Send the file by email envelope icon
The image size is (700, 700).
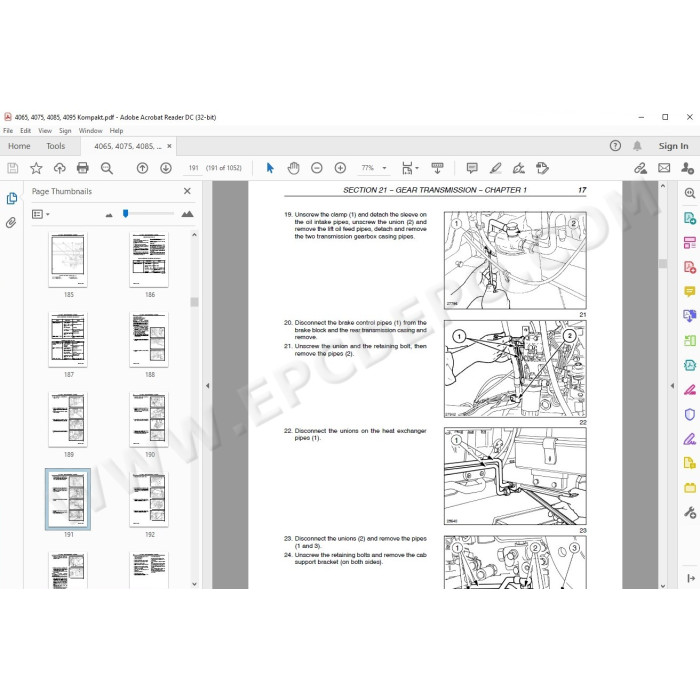(x=664, y=168)
